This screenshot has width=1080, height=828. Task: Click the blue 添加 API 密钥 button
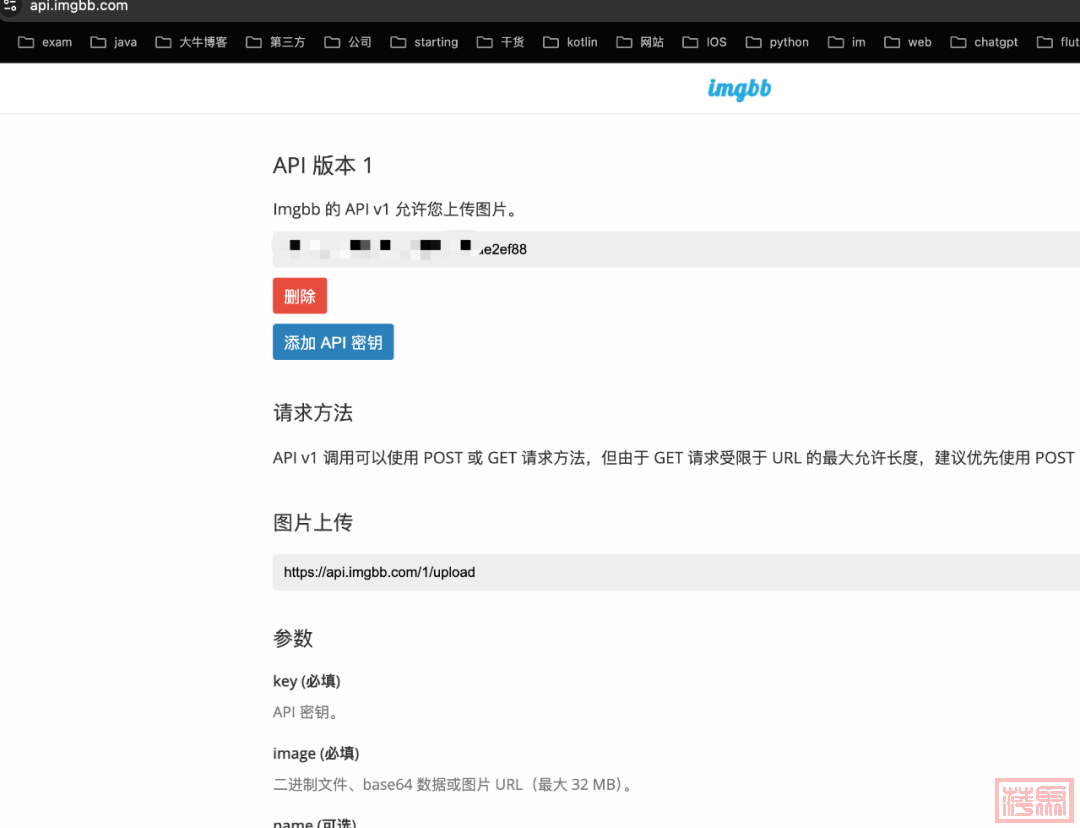pos(333,342)
